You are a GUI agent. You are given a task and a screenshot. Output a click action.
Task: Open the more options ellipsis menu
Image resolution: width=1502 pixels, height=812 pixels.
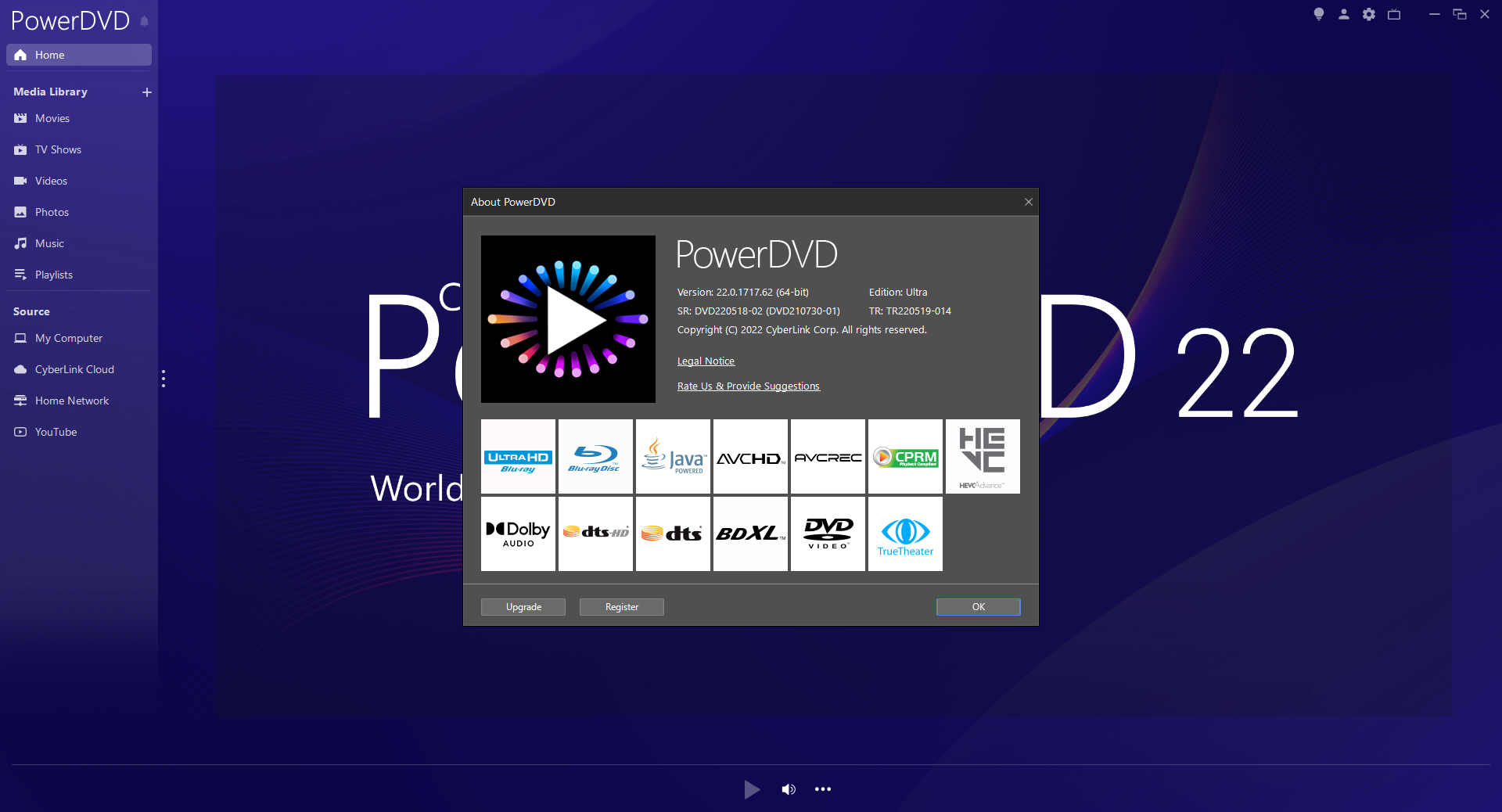[823, 789]
